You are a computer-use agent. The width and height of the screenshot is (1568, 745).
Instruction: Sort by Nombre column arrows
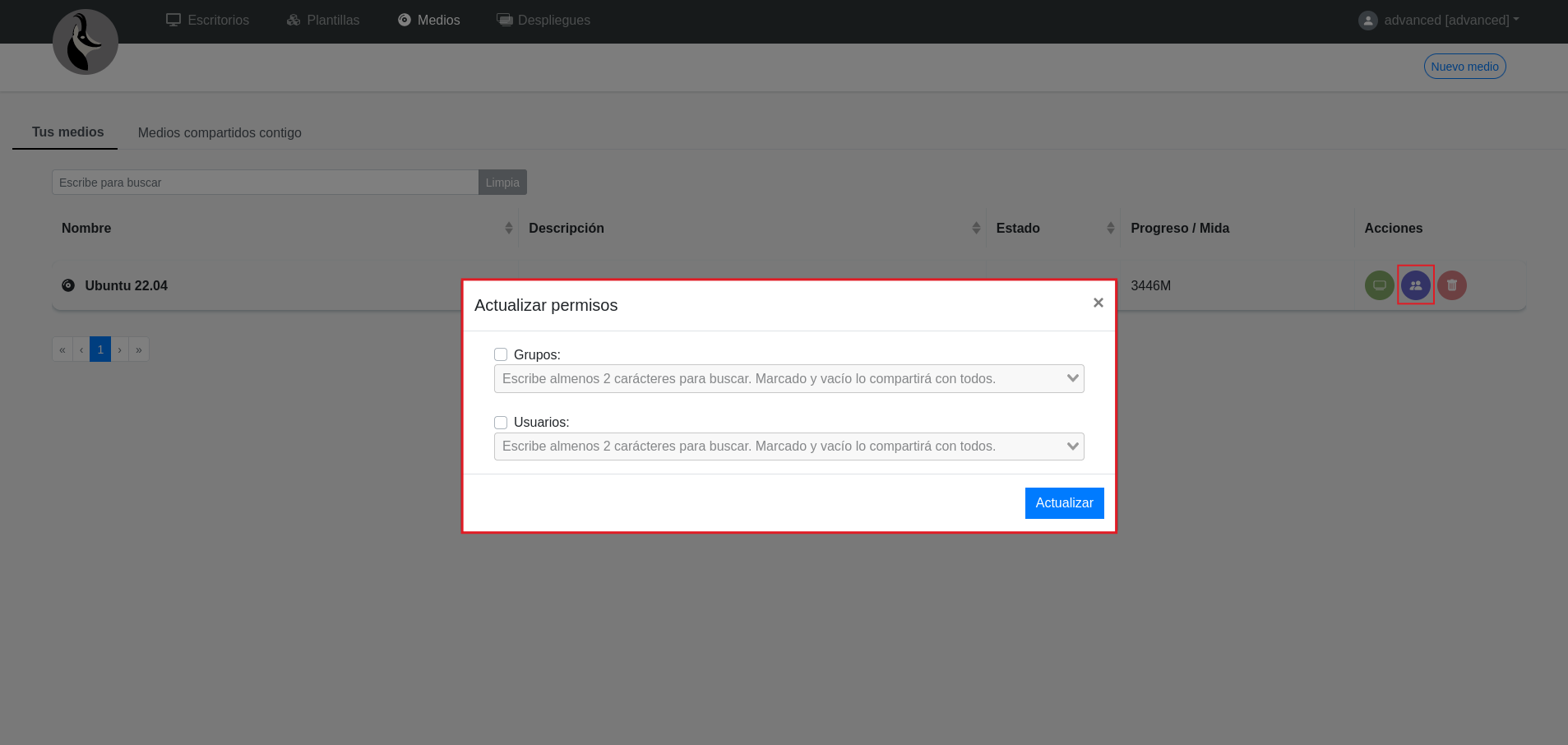(x=508, y=228)
